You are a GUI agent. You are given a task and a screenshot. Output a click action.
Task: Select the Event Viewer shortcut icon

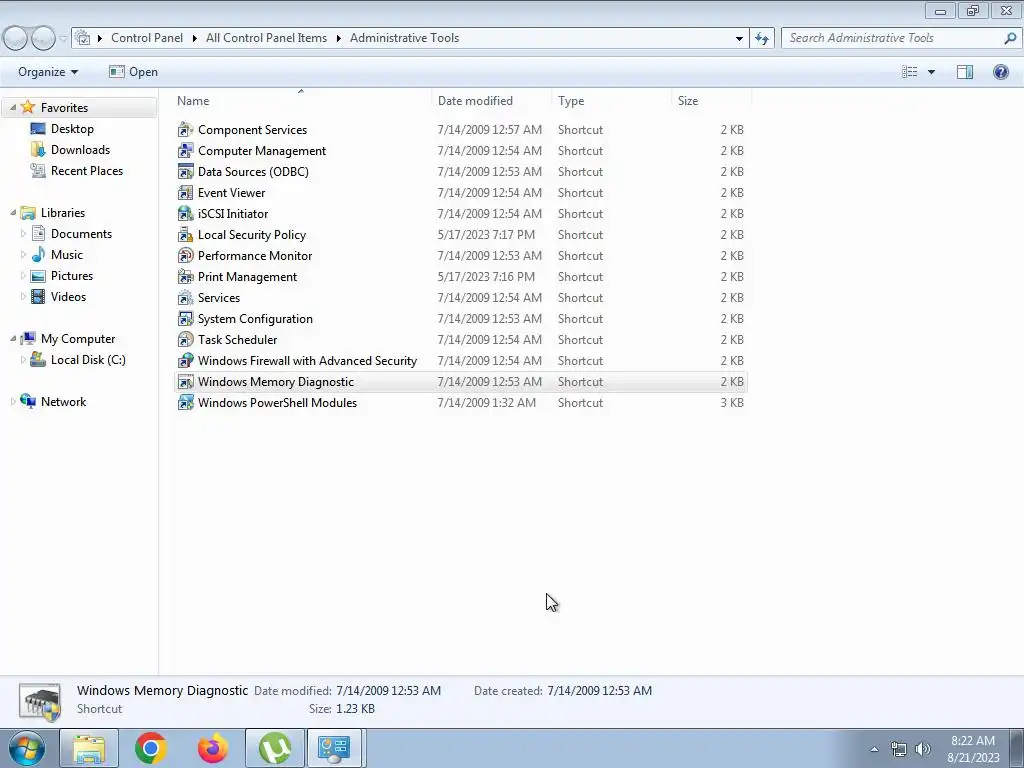[x=185, y=193]
